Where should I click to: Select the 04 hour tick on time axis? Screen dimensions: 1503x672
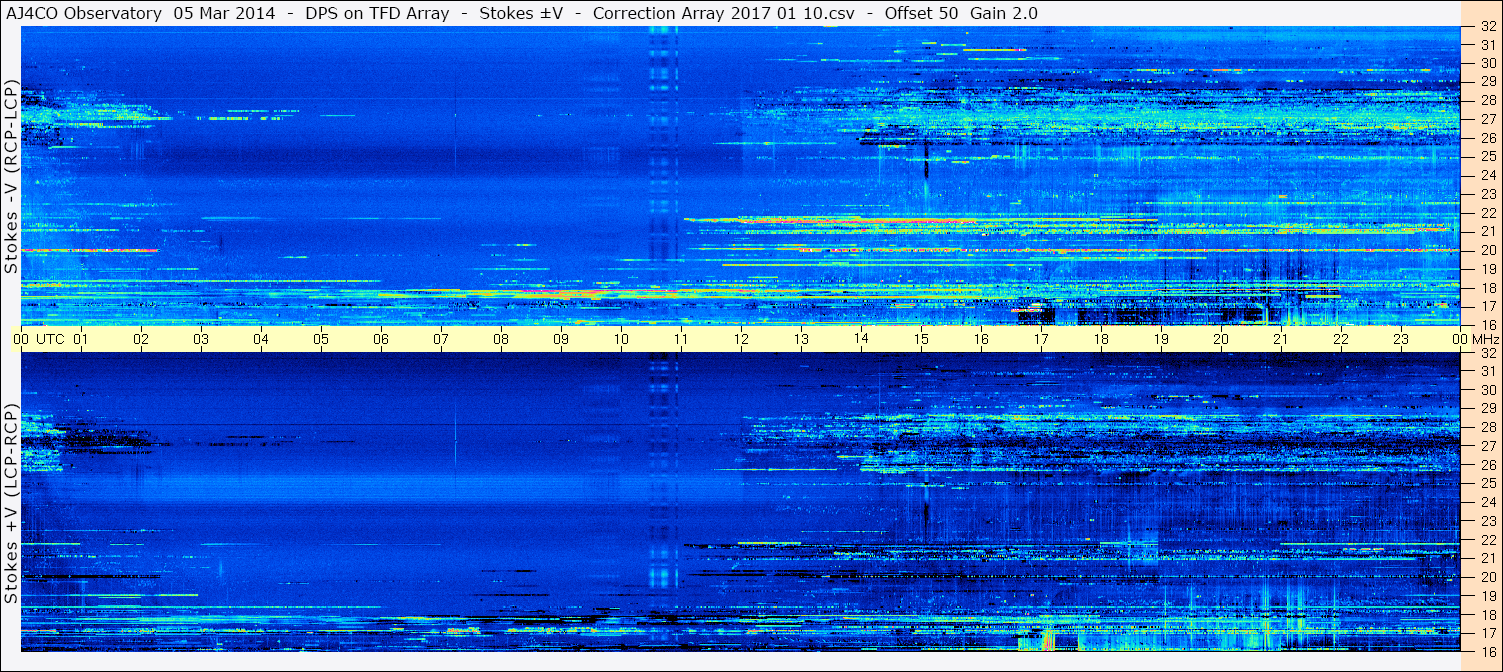point(261,339)
